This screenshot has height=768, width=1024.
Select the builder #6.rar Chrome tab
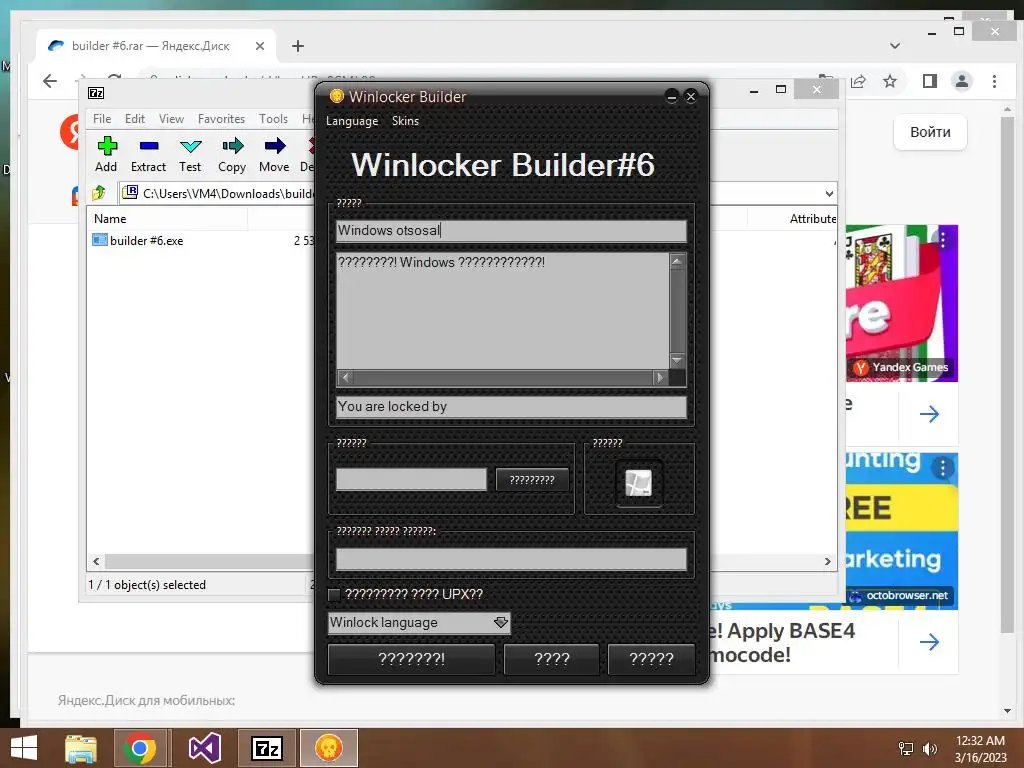coord(150,46)
